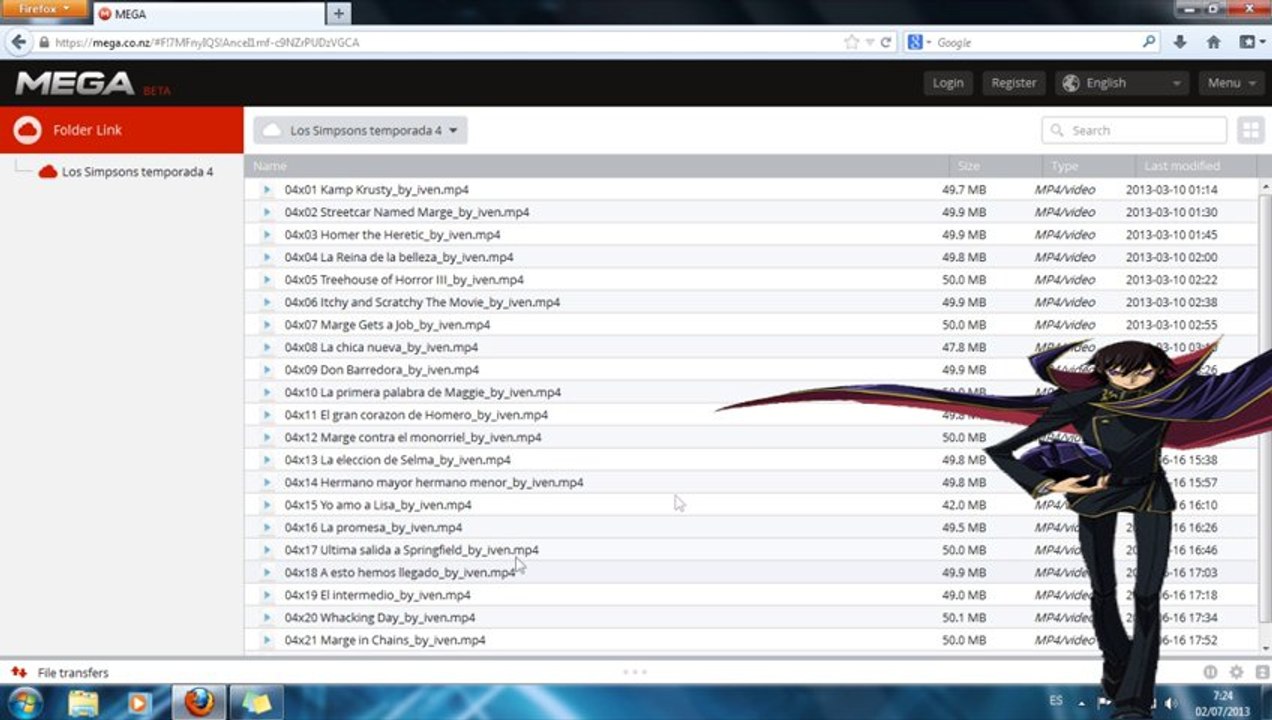
Task: Bookmark page with star icon
Action: [851, 43]
